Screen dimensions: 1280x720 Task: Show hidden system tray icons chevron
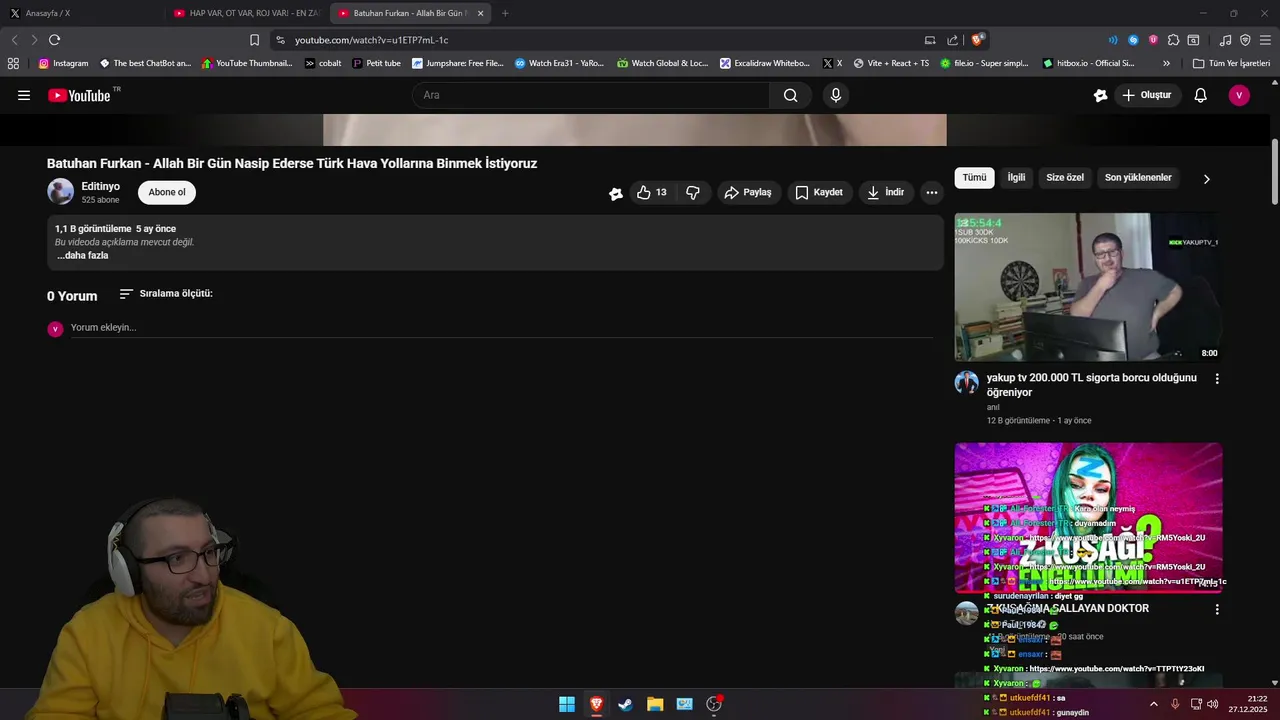[1153, 704]
